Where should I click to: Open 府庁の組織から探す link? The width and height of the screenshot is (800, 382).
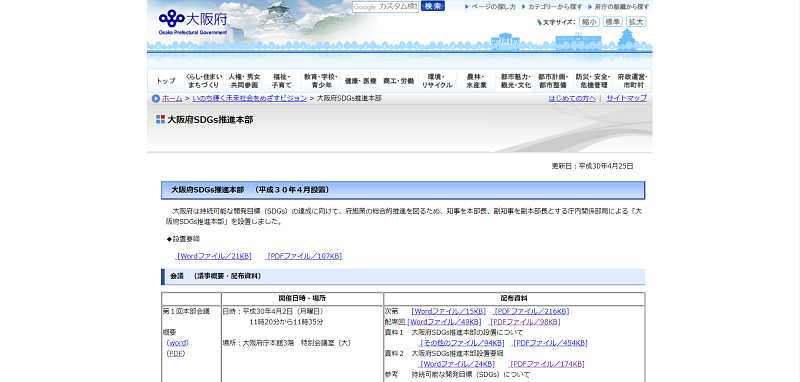622,7
